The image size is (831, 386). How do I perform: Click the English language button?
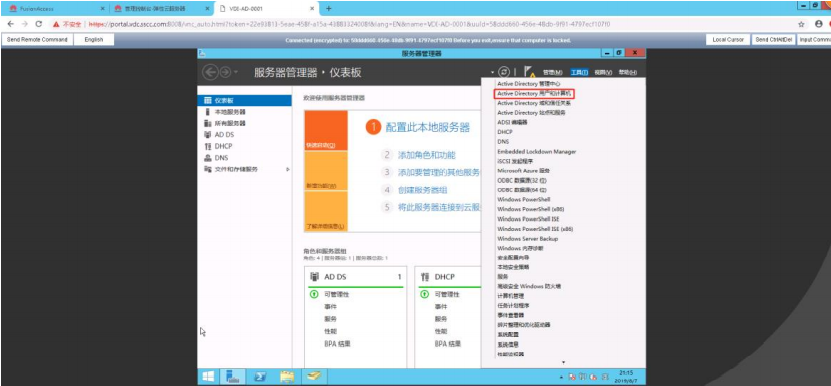coord(94,40)
